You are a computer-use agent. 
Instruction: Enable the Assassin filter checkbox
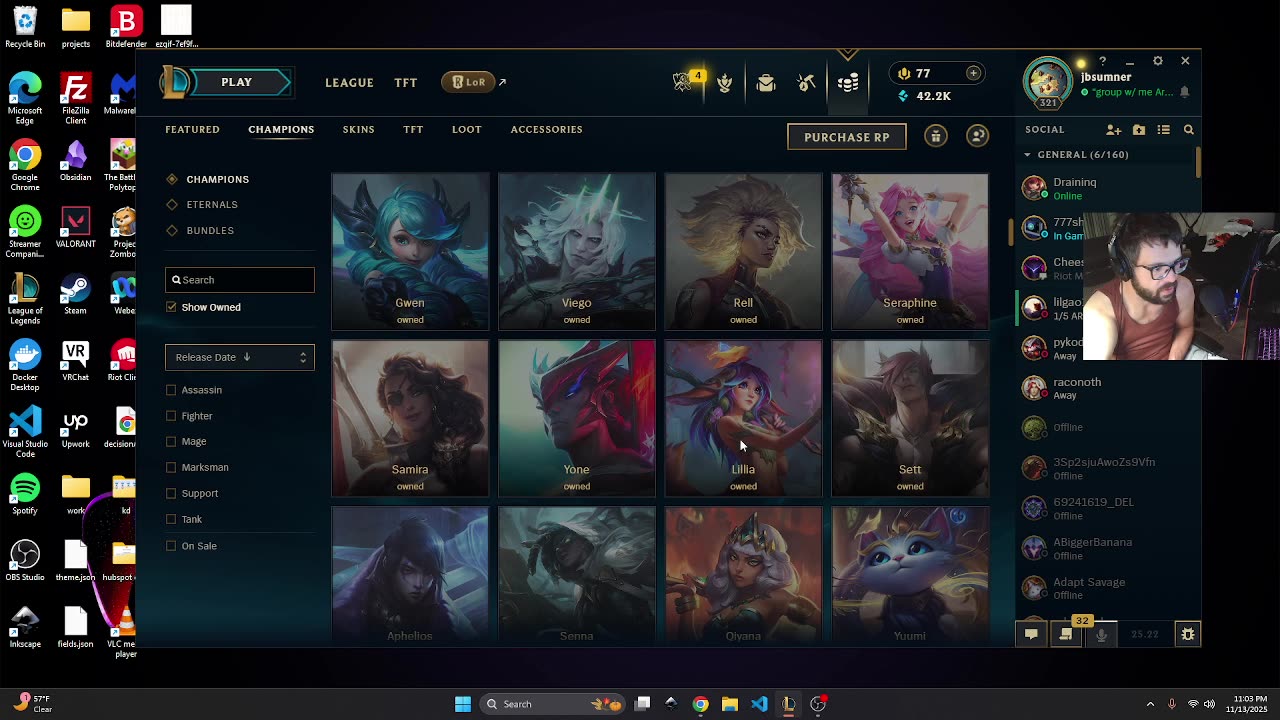click(171, 390)
